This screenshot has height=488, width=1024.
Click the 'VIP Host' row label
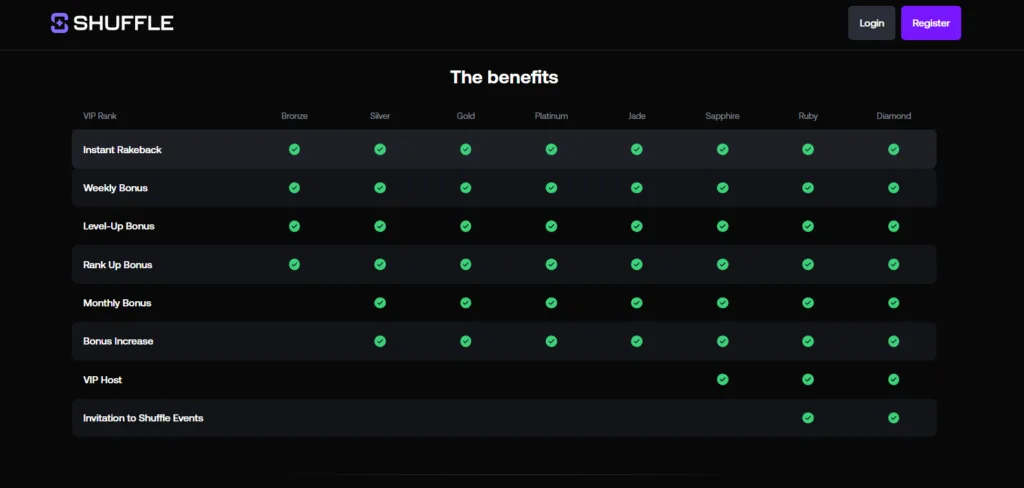pyautogui.click(x=103, y=380)
